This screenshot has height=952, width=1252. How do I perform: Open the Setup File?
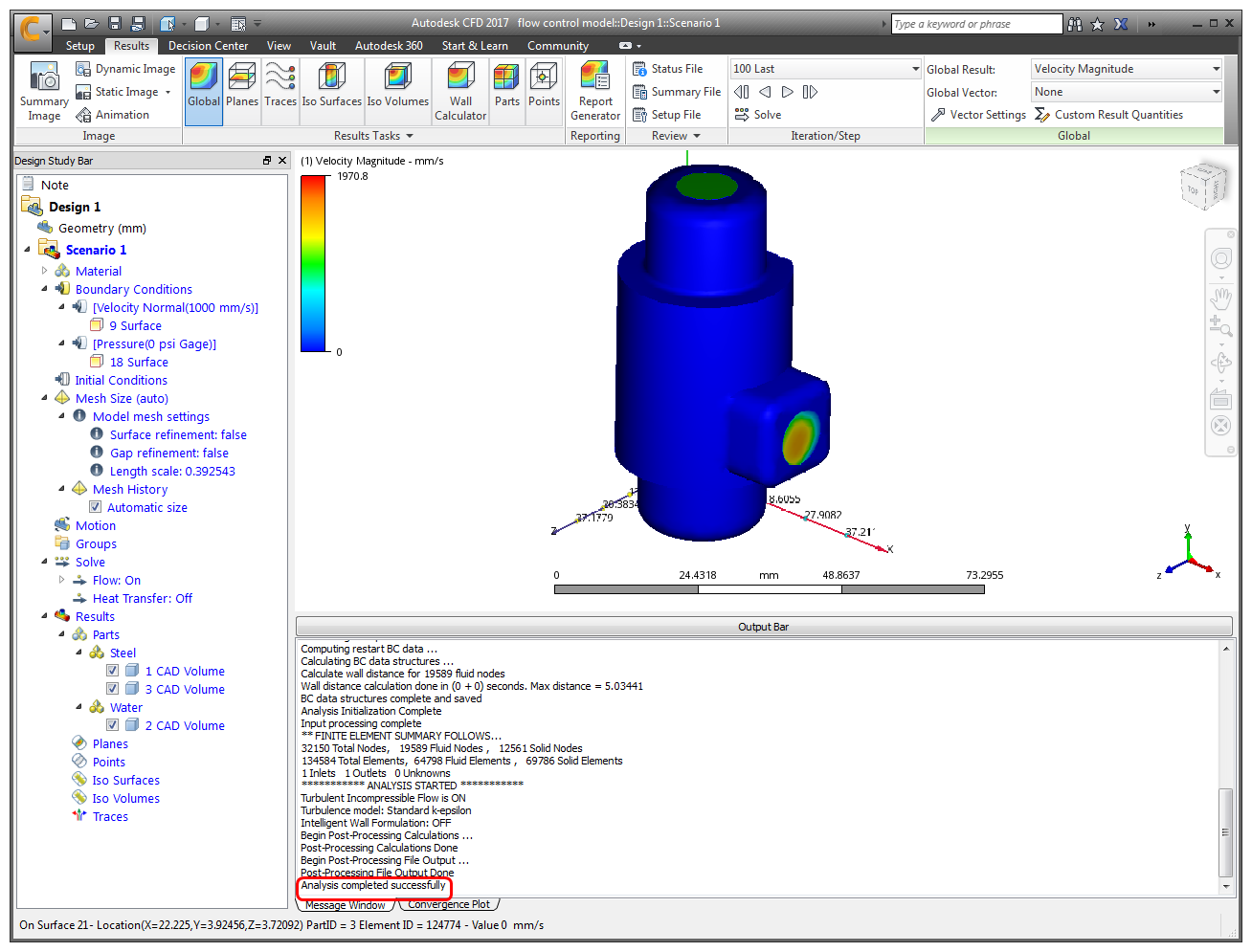coord(667,115)
